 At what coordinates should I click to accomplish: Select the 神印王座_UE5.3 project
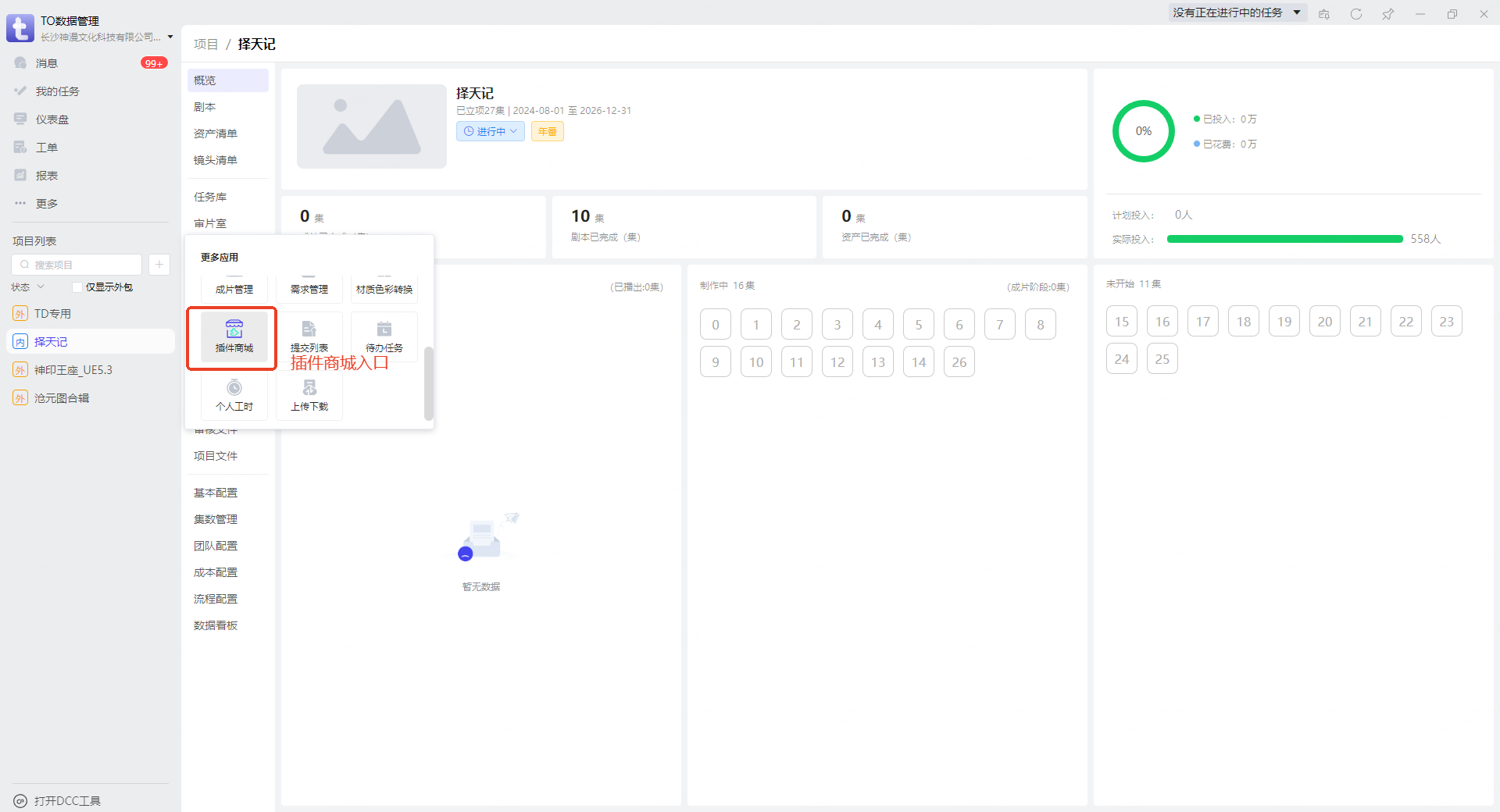pyautogui.click(x=73, y=370)
